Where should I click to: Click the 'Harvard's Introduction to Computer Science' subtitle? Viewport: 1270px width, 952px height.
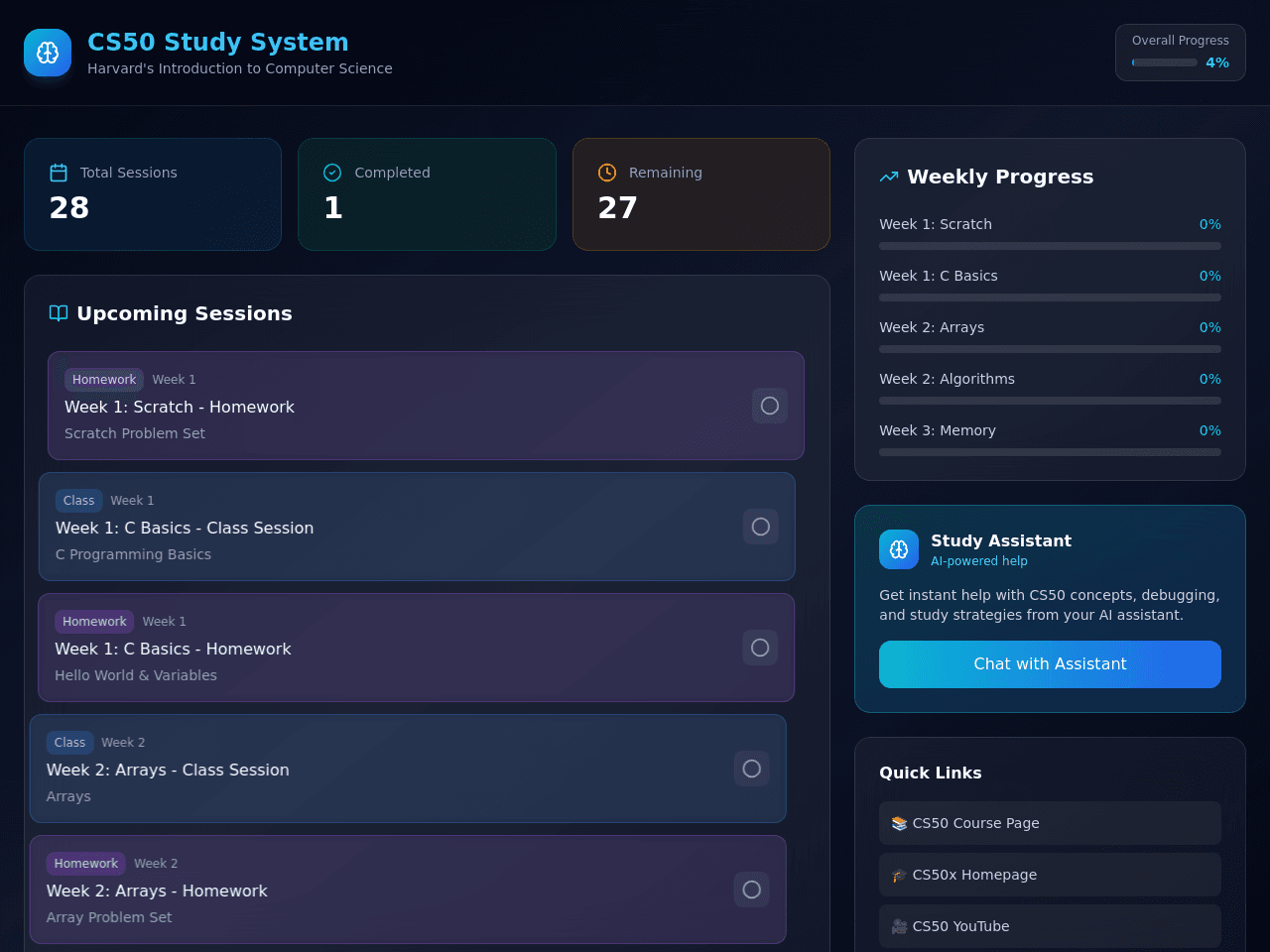240,68
